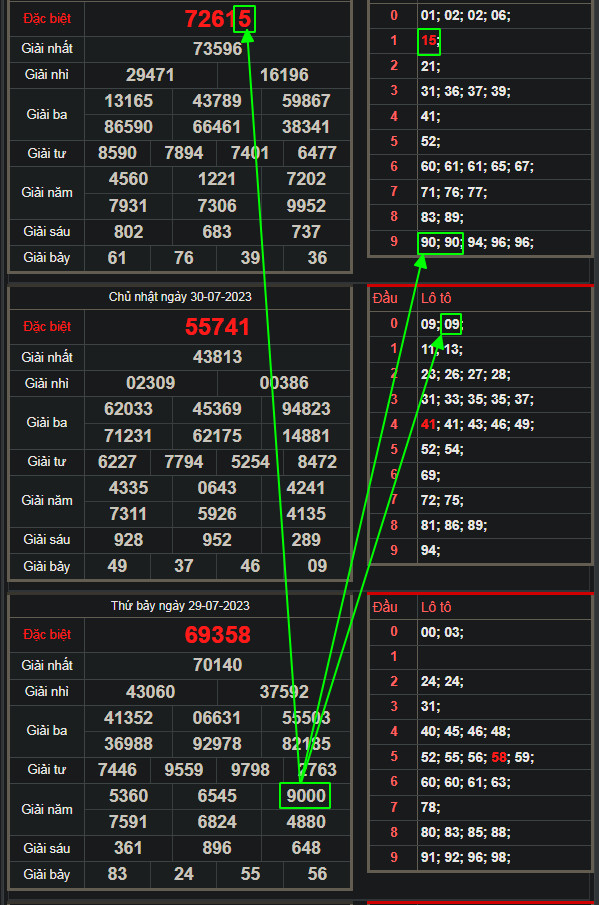This screenshot has width=599, height=905.
Task: Click the Lô tô column header in second table
Action: point(436,298)
